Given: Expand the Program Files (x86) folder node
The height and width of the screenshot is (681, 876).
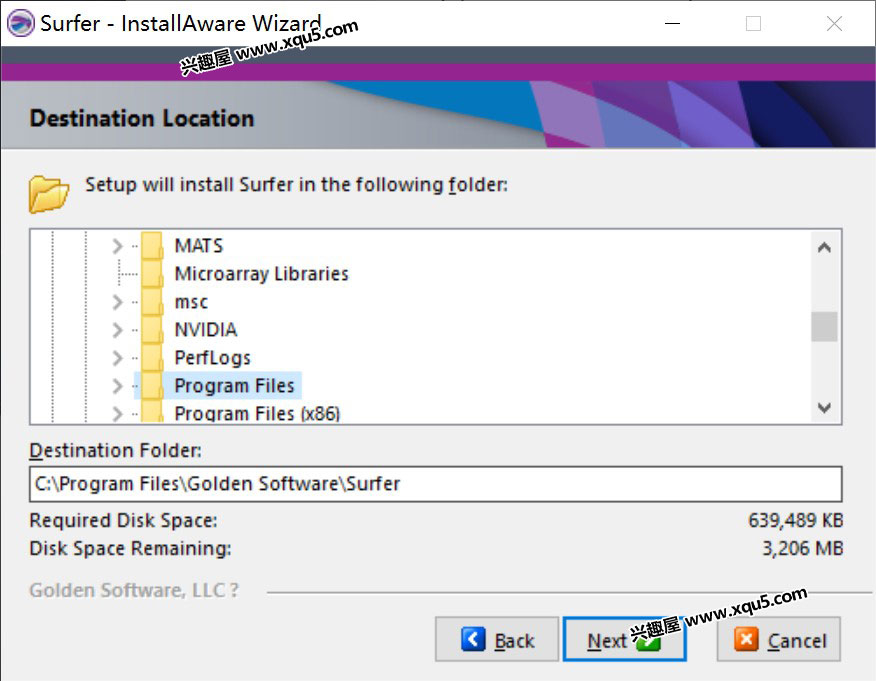Looking at the screenshot, I should pos(117,413).
